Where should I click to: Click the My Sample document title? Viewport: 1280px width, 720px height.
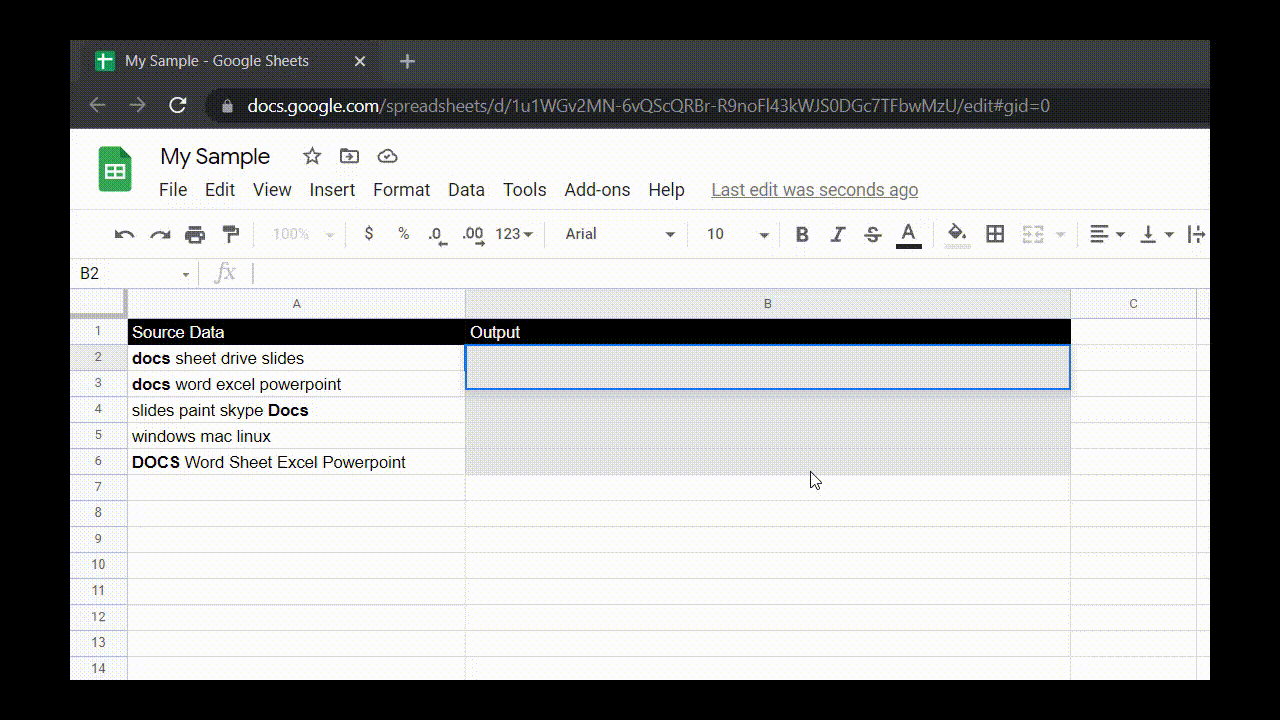[215, 156]
